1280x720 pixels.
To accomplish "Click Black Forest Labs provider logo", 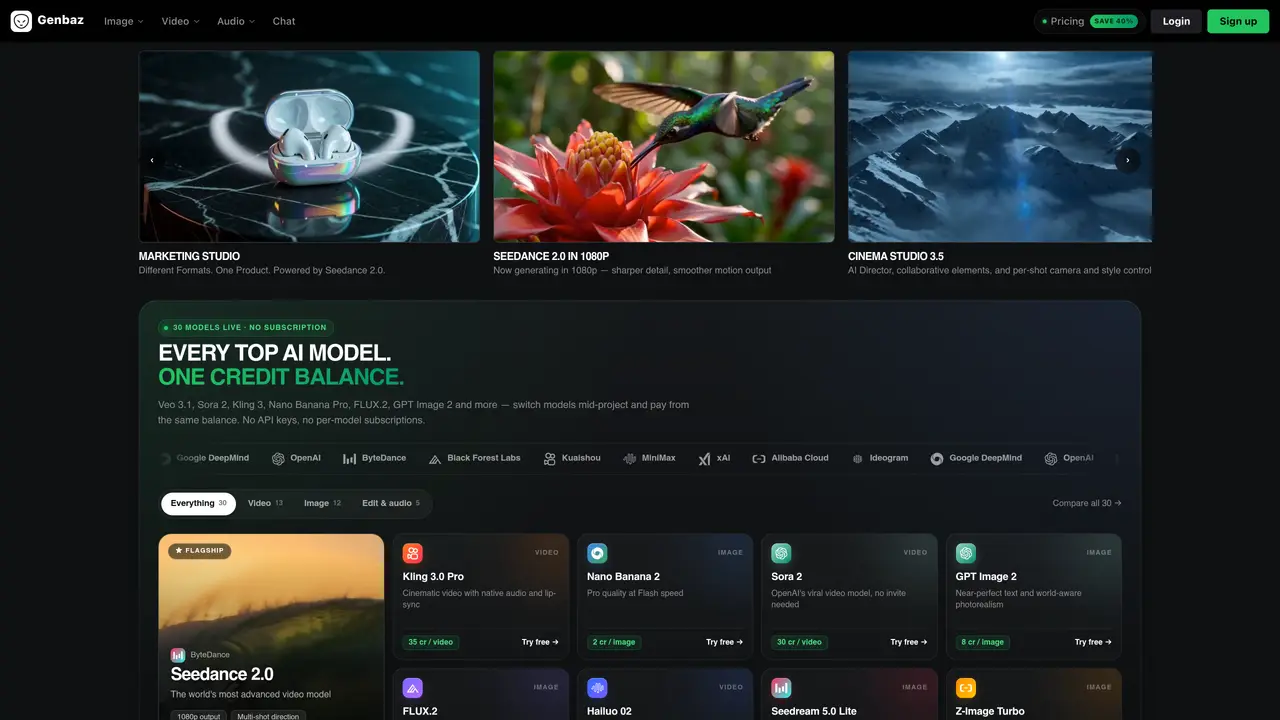I will click(474, 458).
